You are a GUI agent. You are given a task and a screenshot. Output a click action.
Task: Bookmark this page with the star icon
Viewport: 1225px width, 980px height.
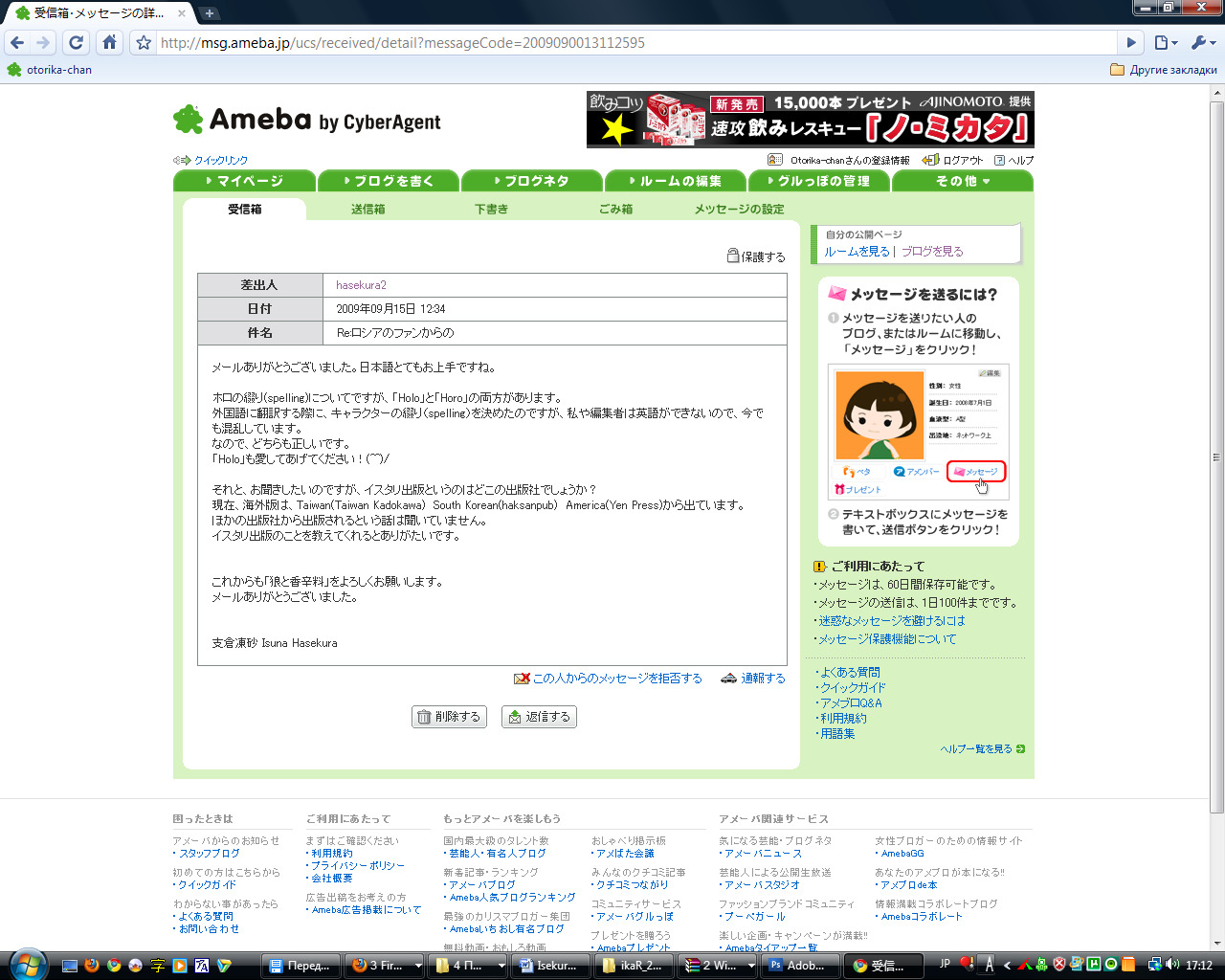144,42
